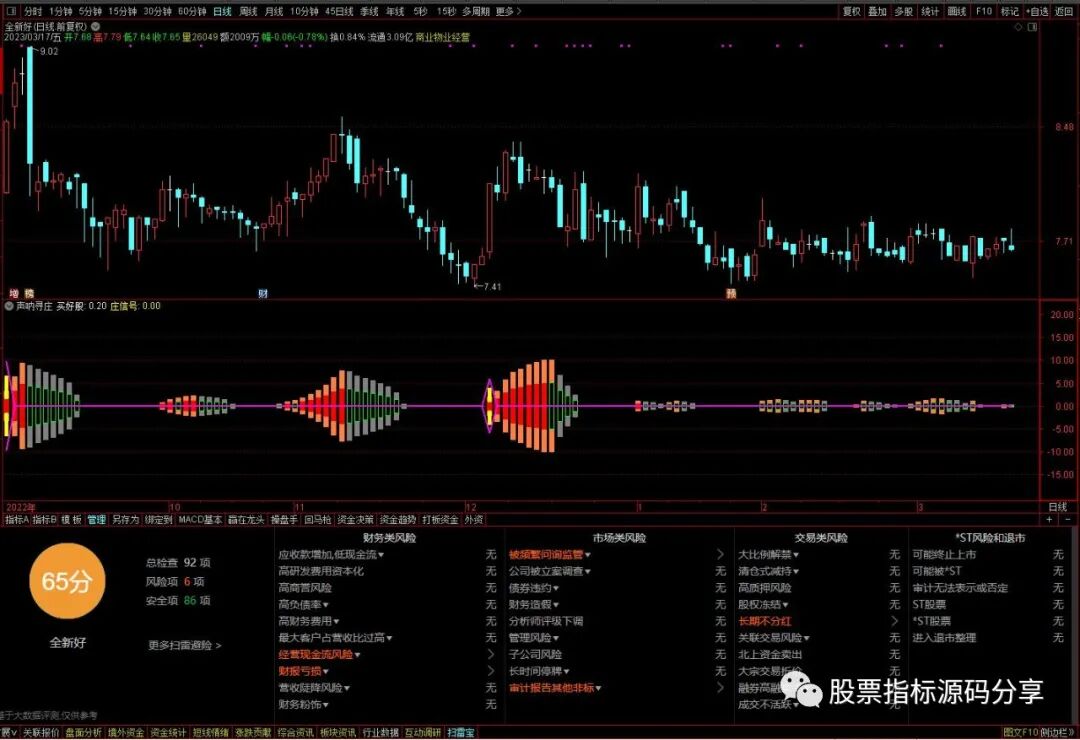
Task: Open the 资金统计 bottom tab
Action: (x=168, y=732)
